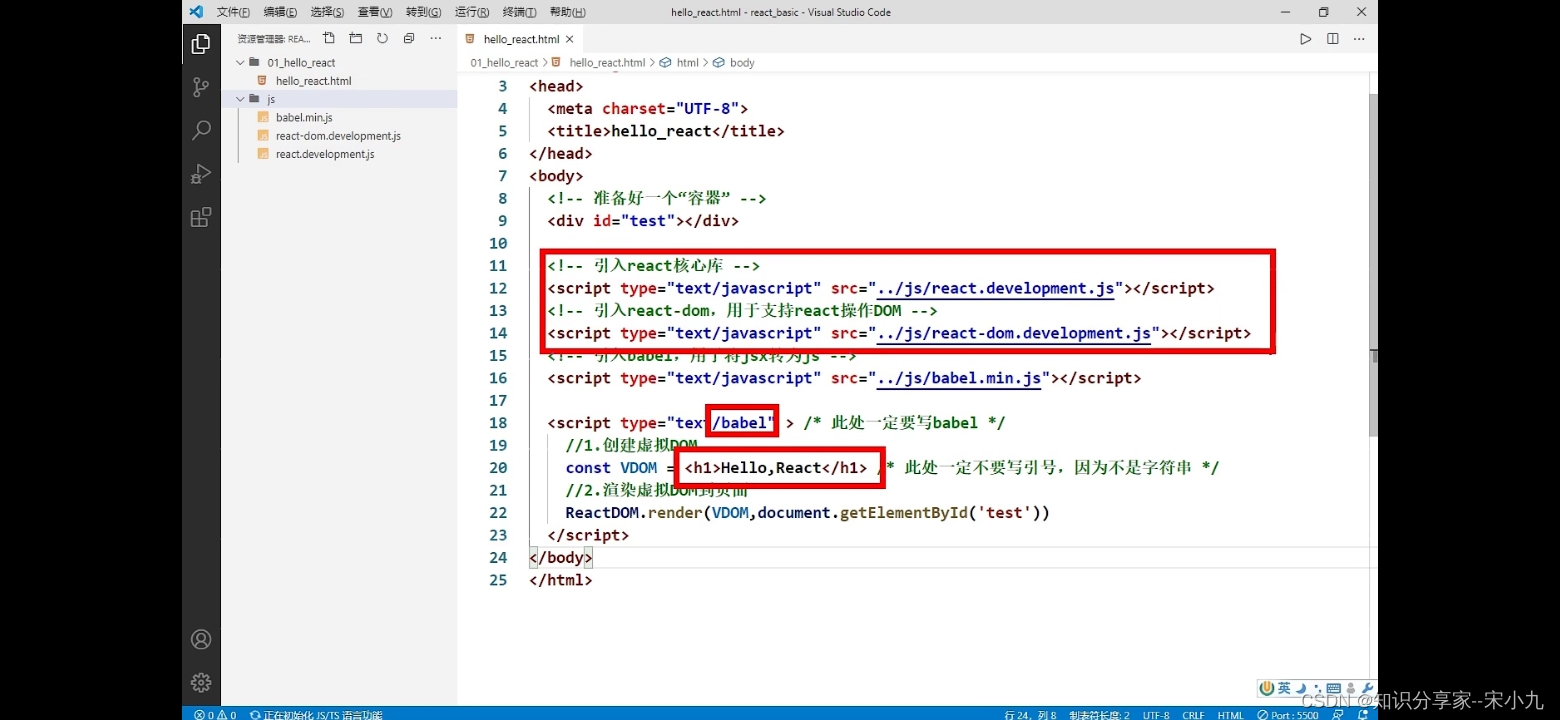Click the ReactDOM.render line of code
The height and width of the screenshot is (720, 1560).
(807, 513)
